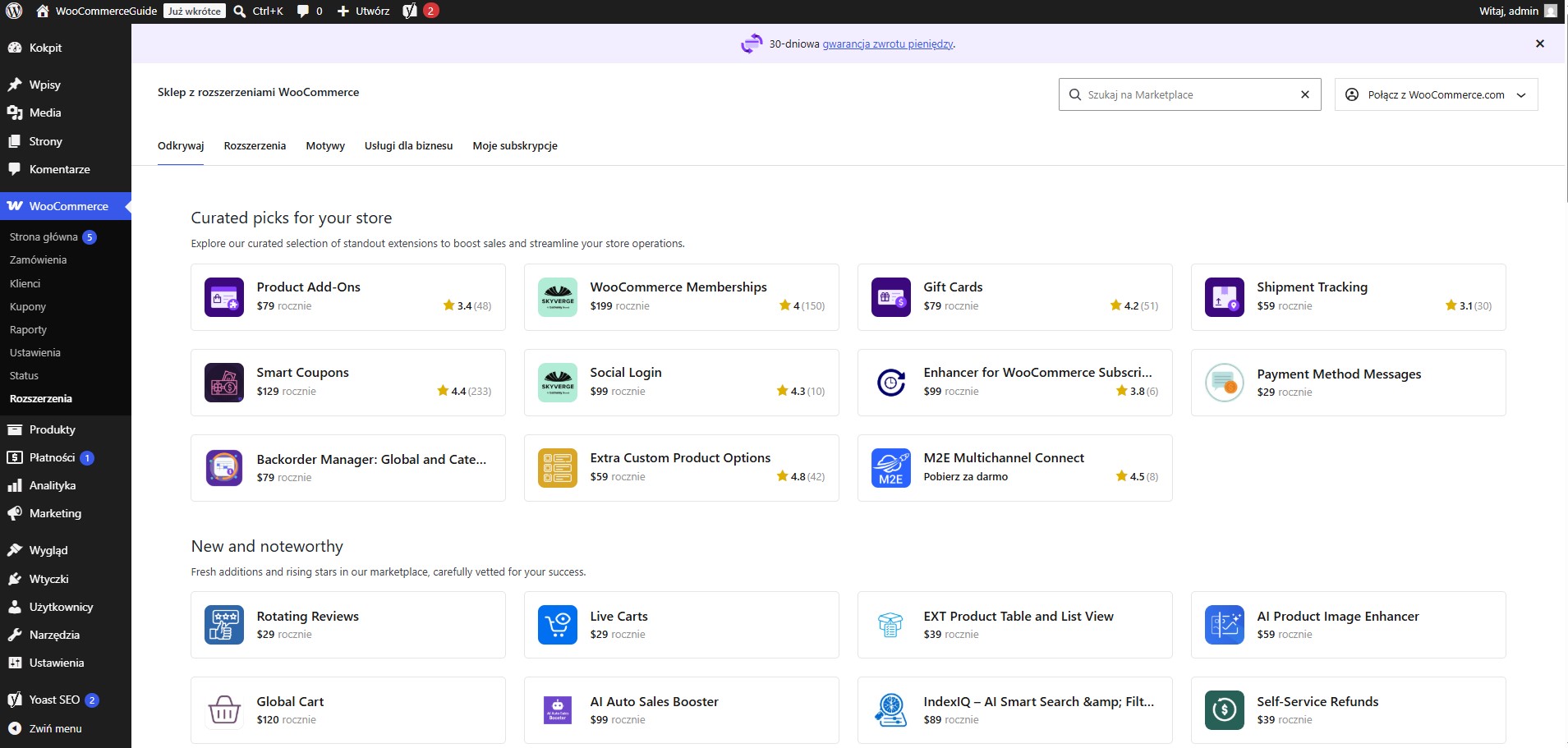Click the M2E Multichannel Connect icon
Image resolution: width=1568 pixels, height=748 pixels.
[891, 468]
